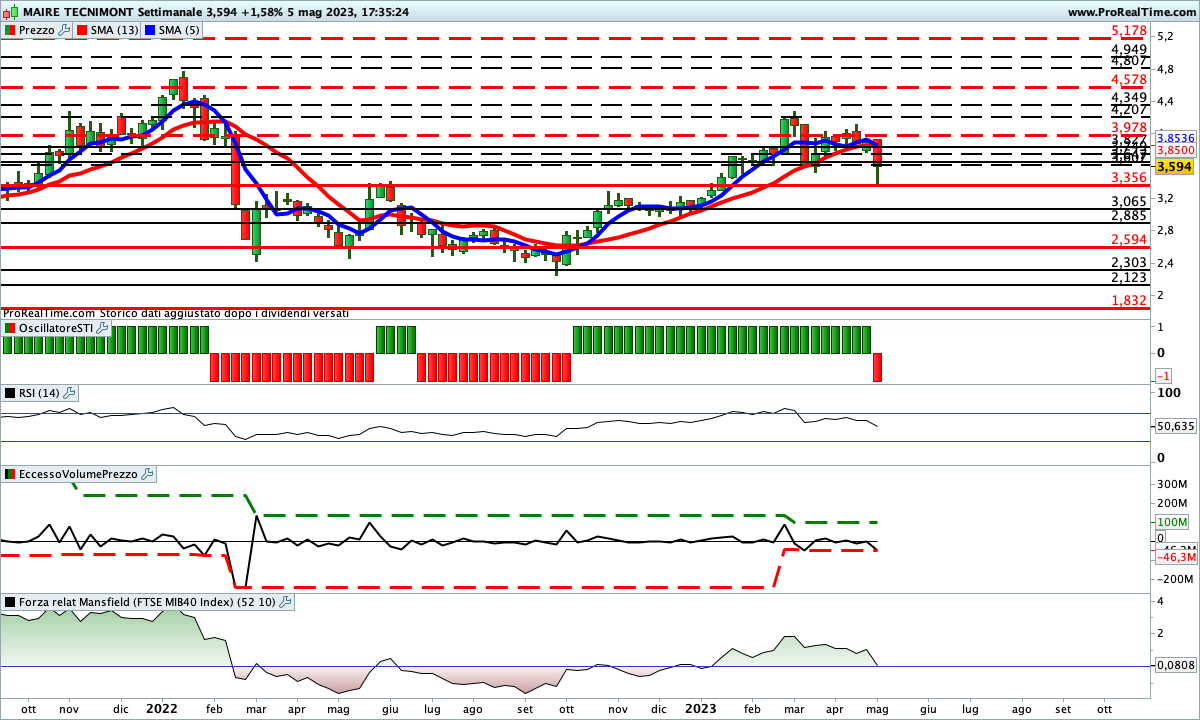Select the EccessoVolumePrezzo panel label
The height and width of the screenshot is (720, 1200).
tap(78, 473)
